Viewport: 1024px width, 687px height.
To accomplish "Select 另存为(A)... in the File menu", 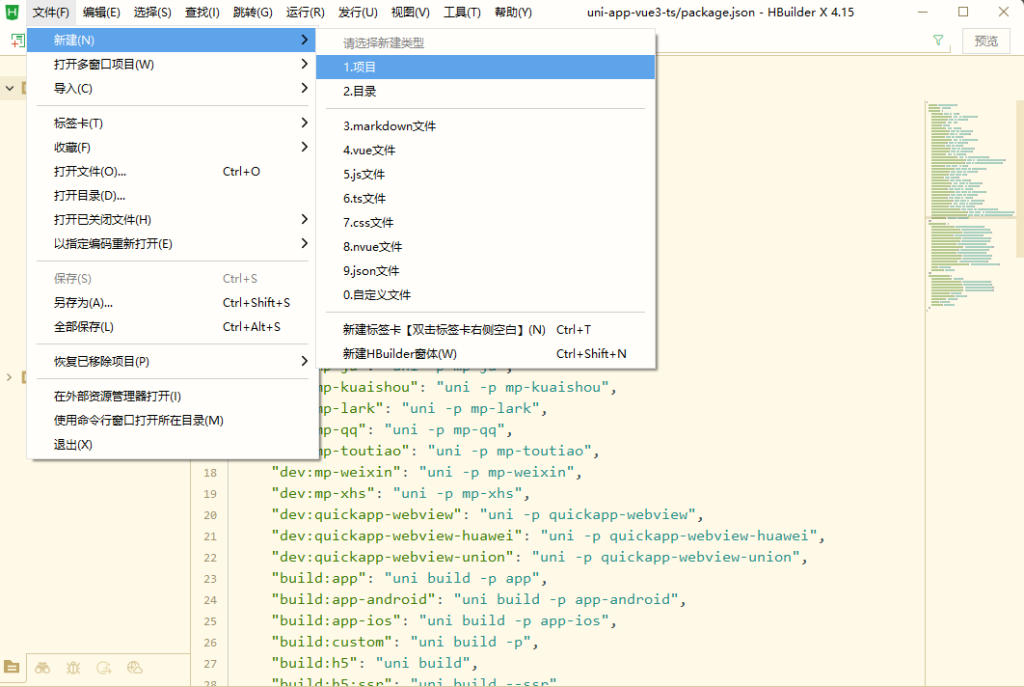I will [x=84, y=303].
